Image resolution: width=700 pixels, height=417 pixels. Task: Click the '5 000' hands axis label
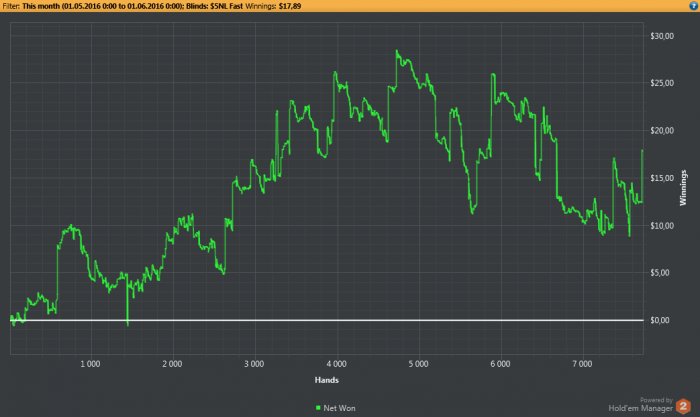(x=418, y=364)
